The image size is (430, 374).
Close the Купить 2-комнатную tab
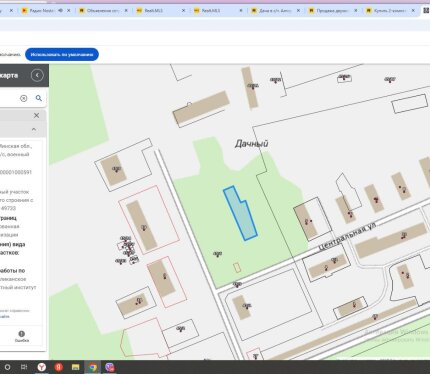click(413, 11)
